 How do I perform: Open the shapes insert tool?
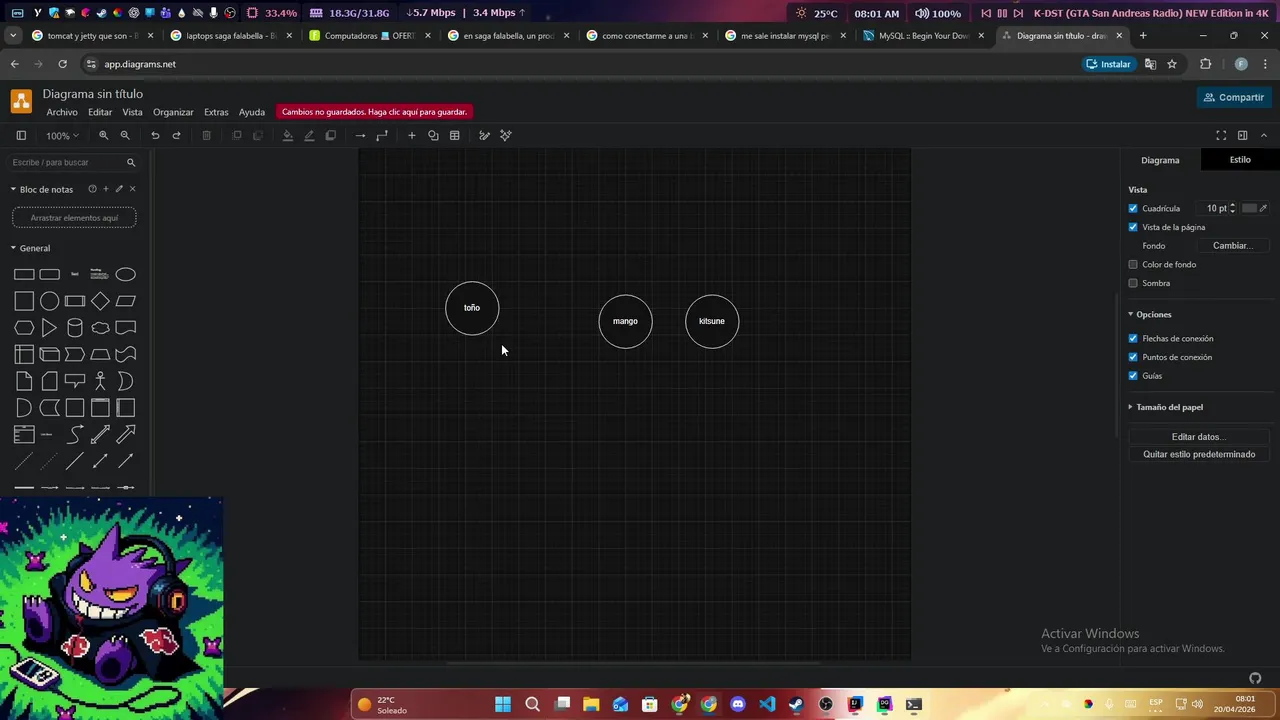433,136
